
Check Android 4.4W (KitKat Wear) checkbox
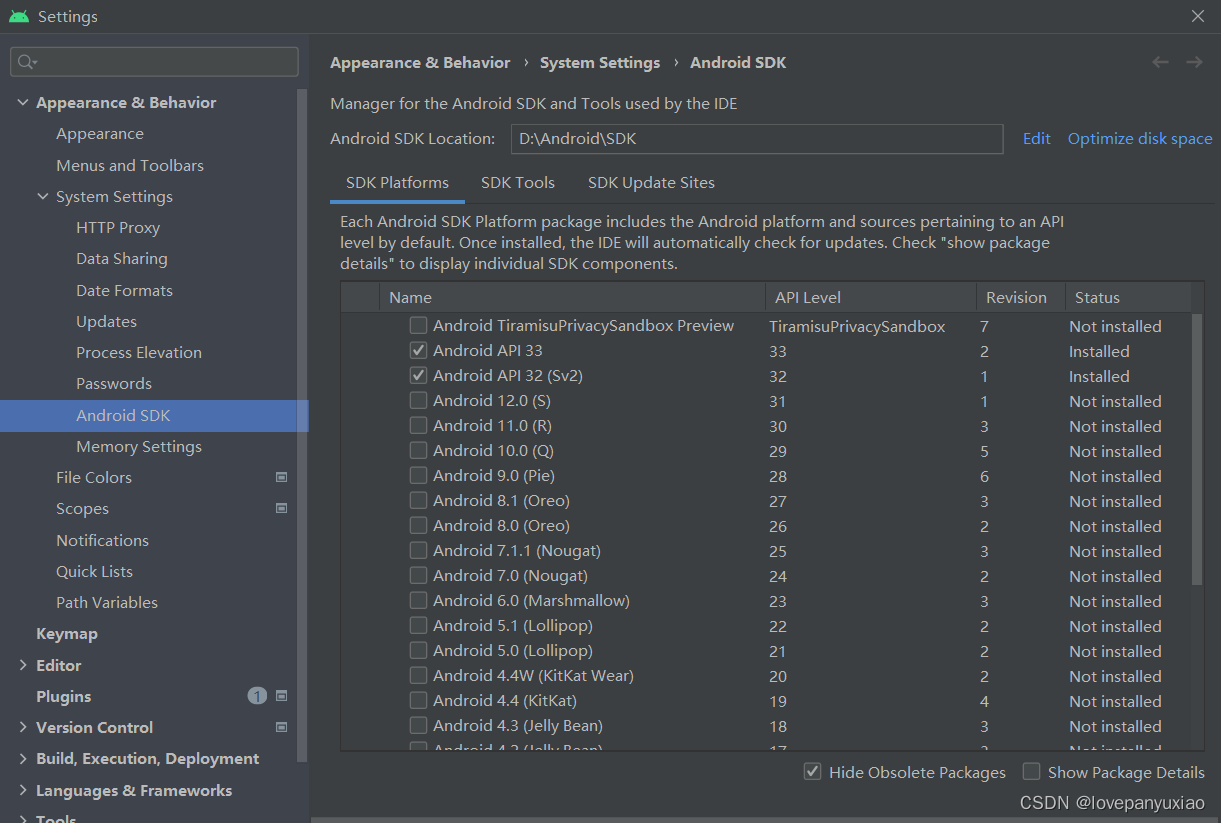click(418, 675)
